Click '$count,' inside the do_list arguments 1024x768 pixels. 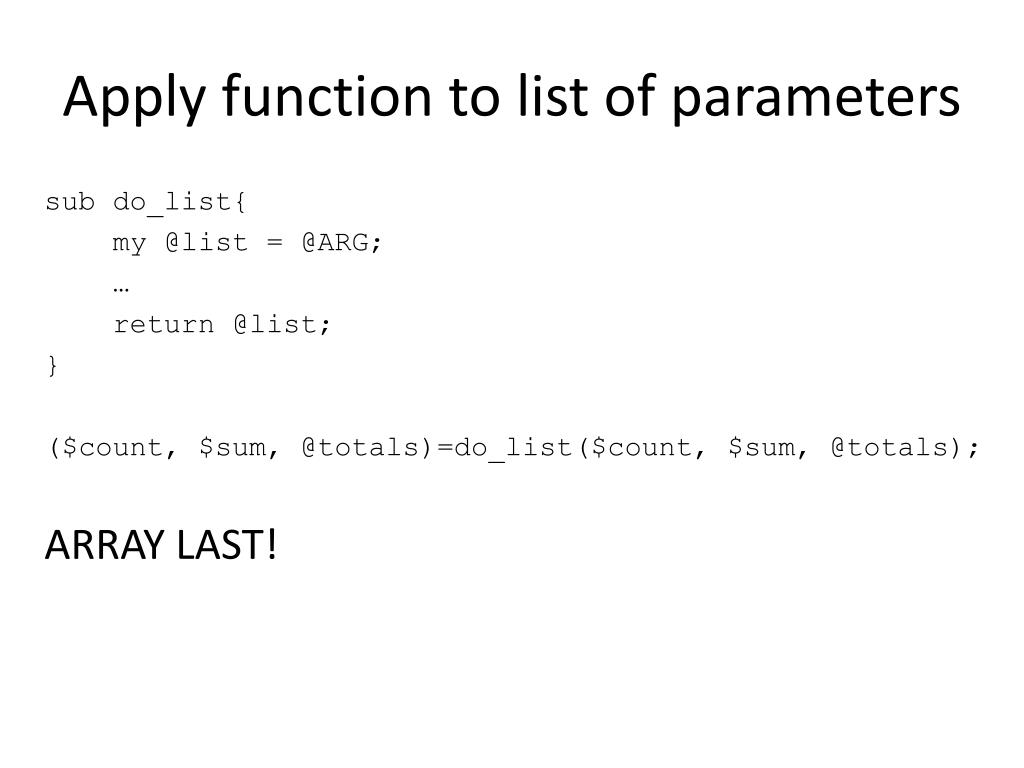[648, 447]
